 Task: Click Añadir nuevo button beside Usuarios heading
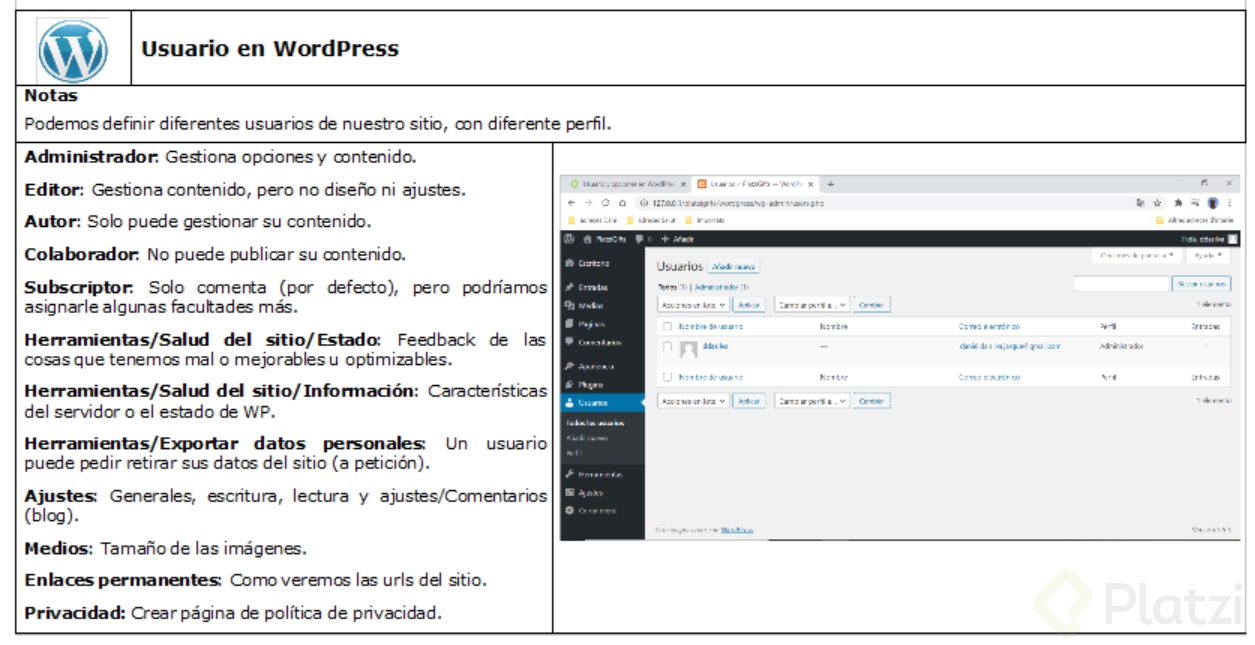click(732, 267)
